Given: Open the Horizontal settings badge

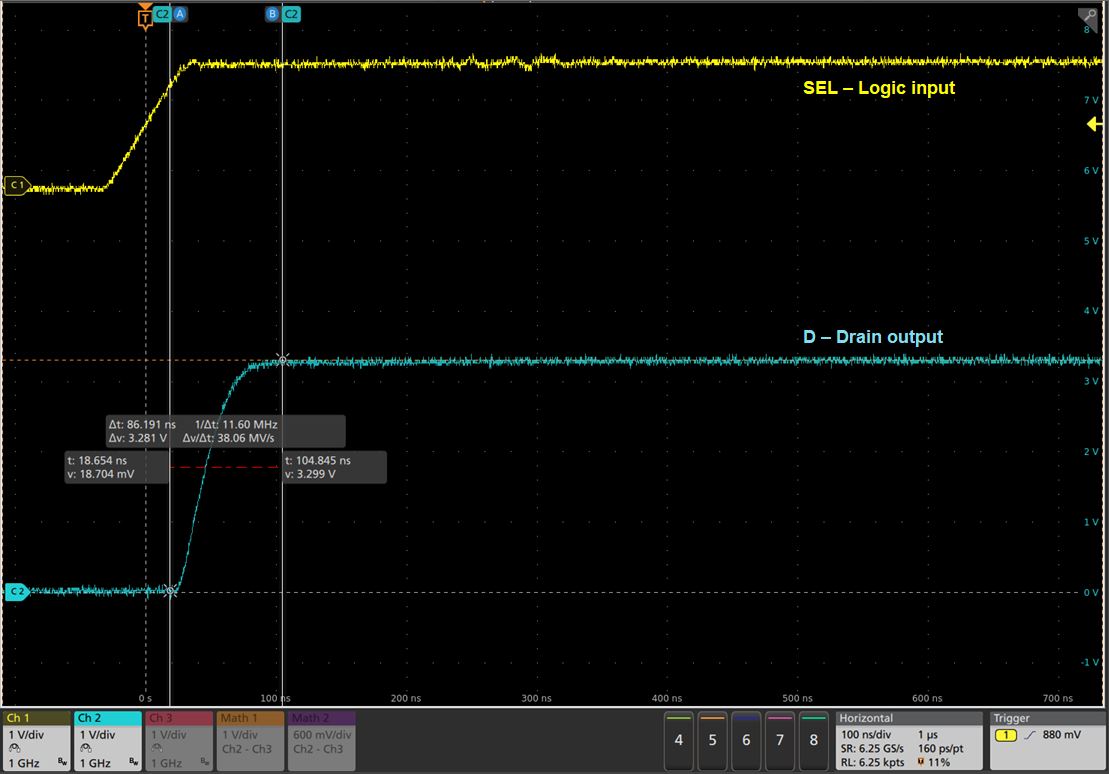Looking at the screenshot, I should 909,740.
